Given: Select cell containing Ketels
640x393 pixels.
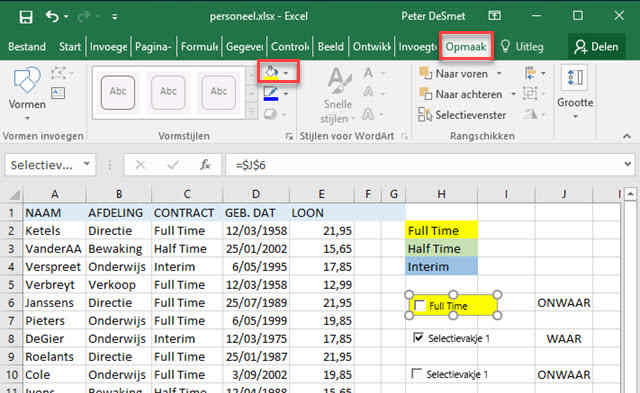Looking at the screenshot, I should point(54,231).
